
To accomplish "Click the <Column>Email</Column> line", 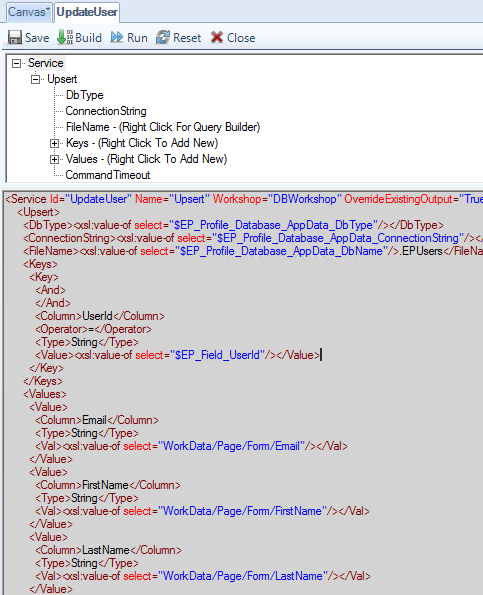I will tap(97, 420).
